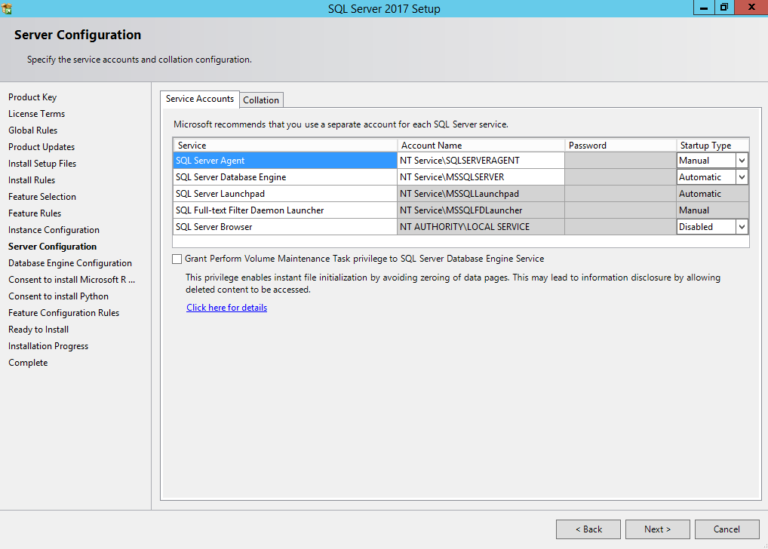Screen dimensions: 768x549
Task: Click the Automatic startup value for Launchpad
Action: 713,194
